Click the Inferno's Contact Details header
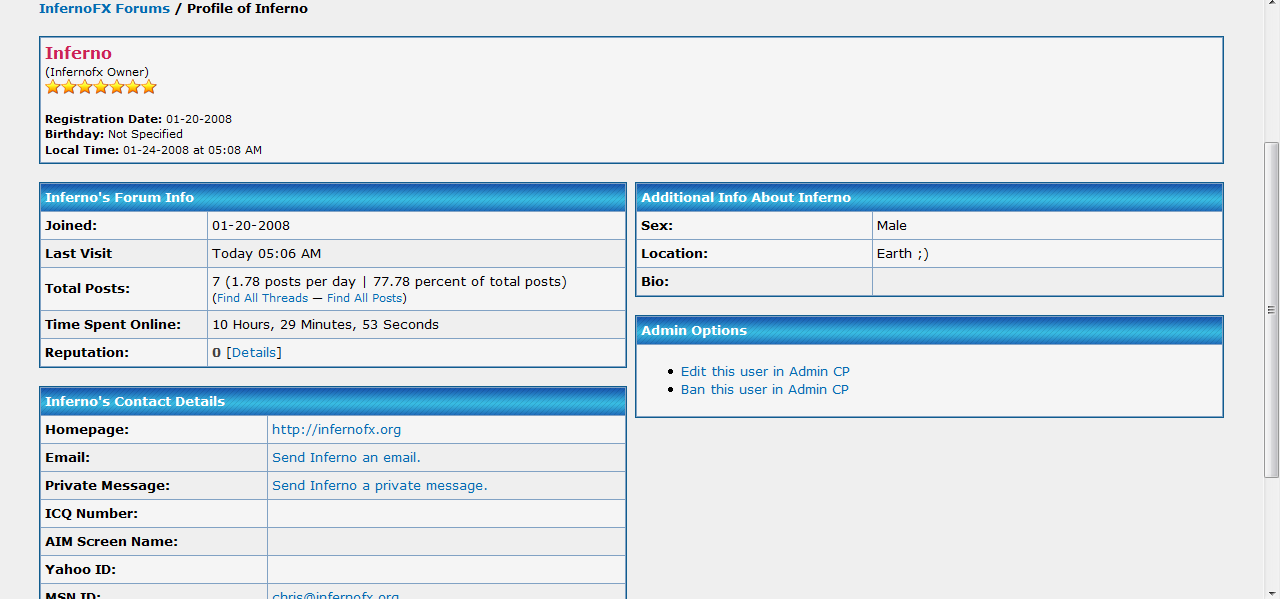 (x=333, y=402)
